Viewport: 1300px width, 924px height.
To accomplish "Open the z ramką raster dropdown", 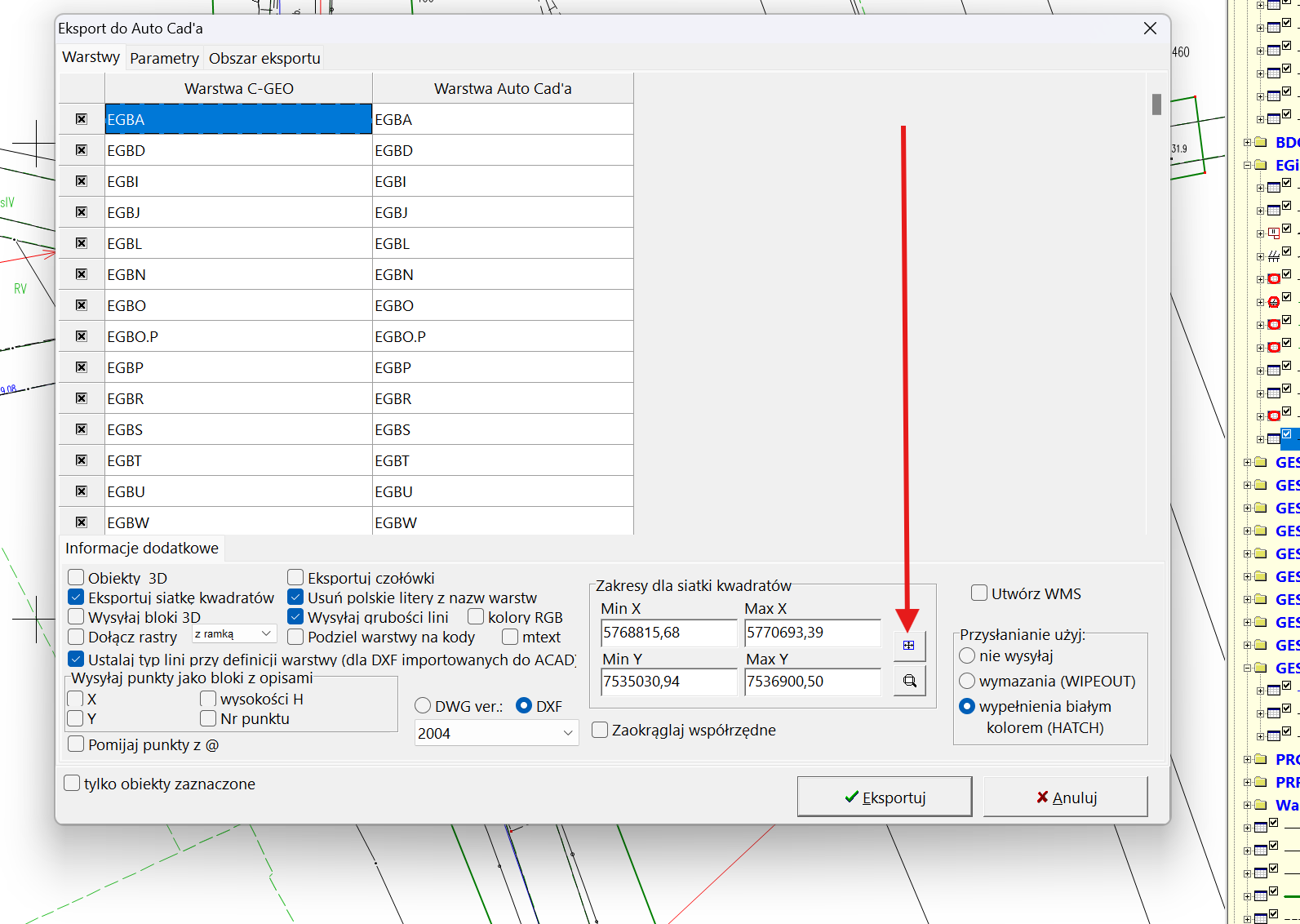I will click(234, 634).
